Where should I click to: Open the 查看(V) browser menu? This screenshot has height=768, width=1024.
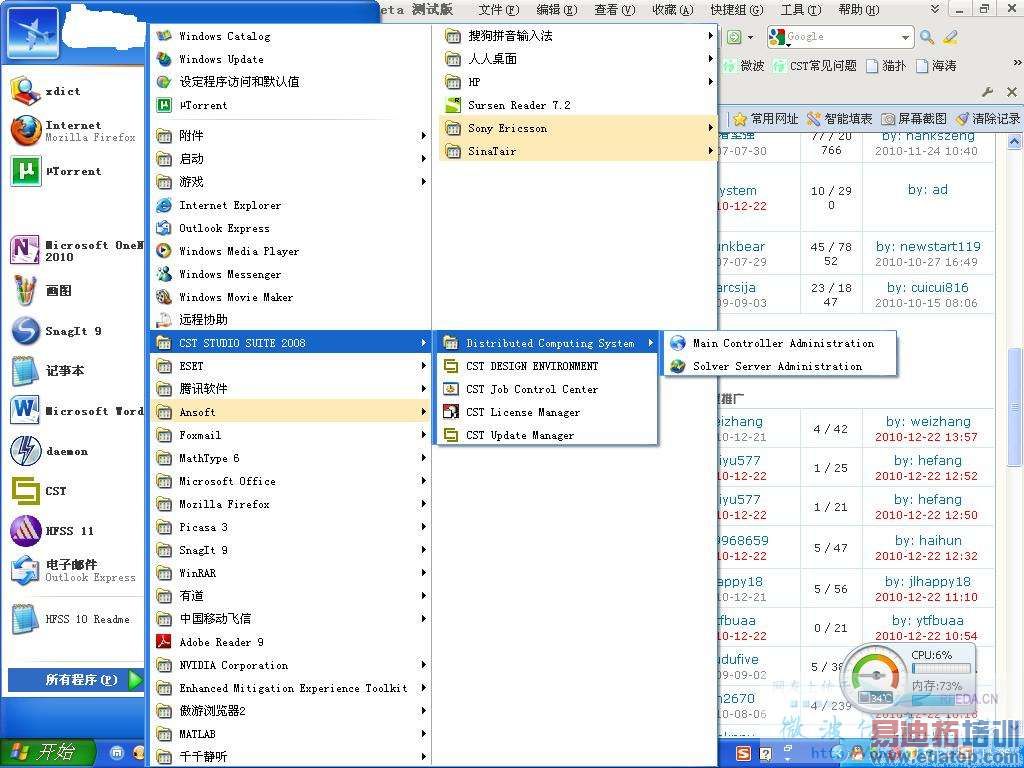[x=615, y=9]
